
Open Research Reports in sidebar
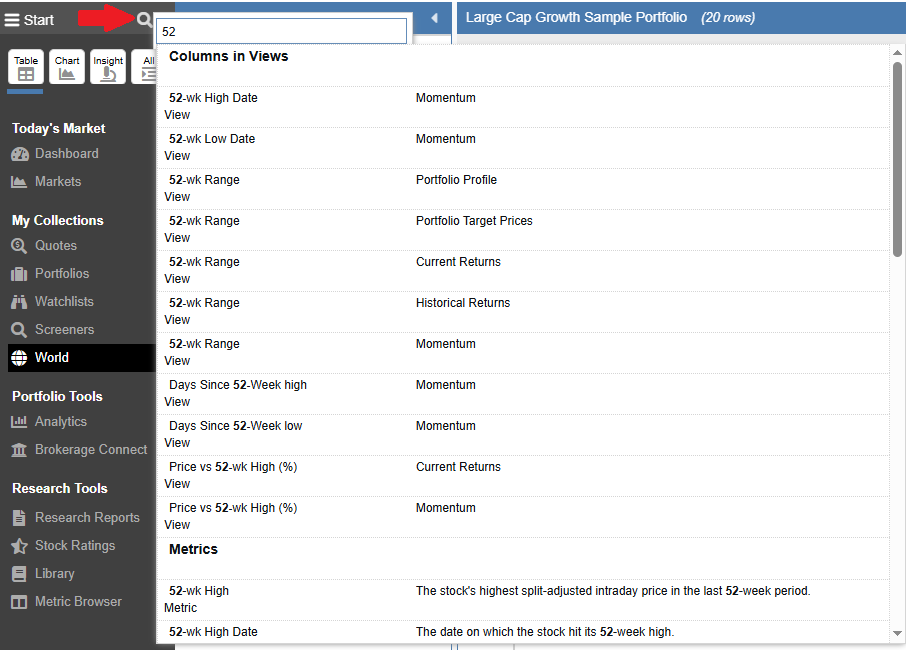[87, 518]
